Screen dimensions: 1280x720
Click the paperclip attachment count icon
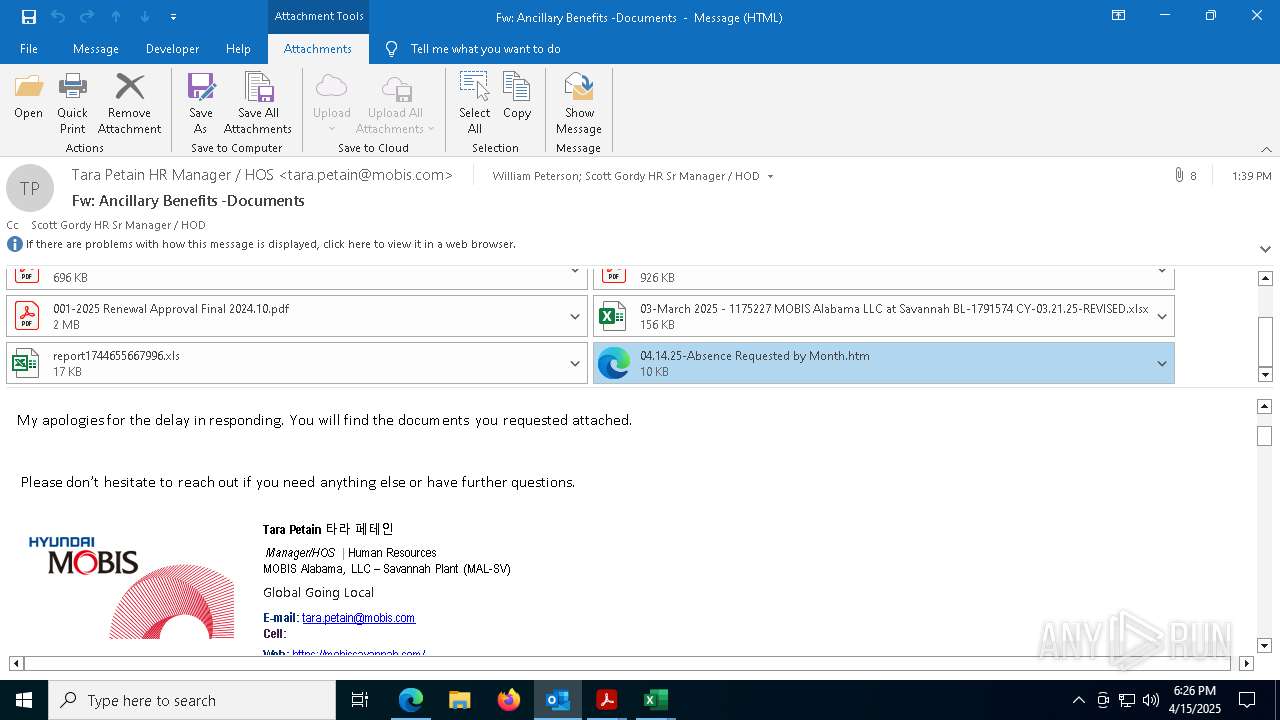pyautogui.click(x=1179, y=175)
